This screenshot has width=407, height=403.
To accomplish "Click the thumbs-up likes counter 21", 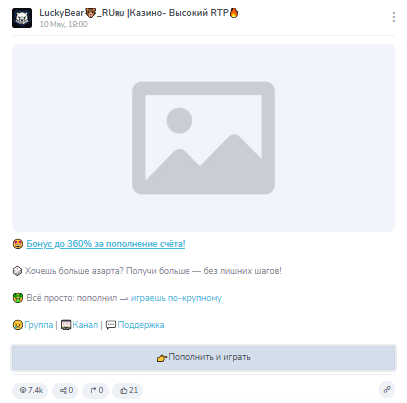I will pos(128,390).
